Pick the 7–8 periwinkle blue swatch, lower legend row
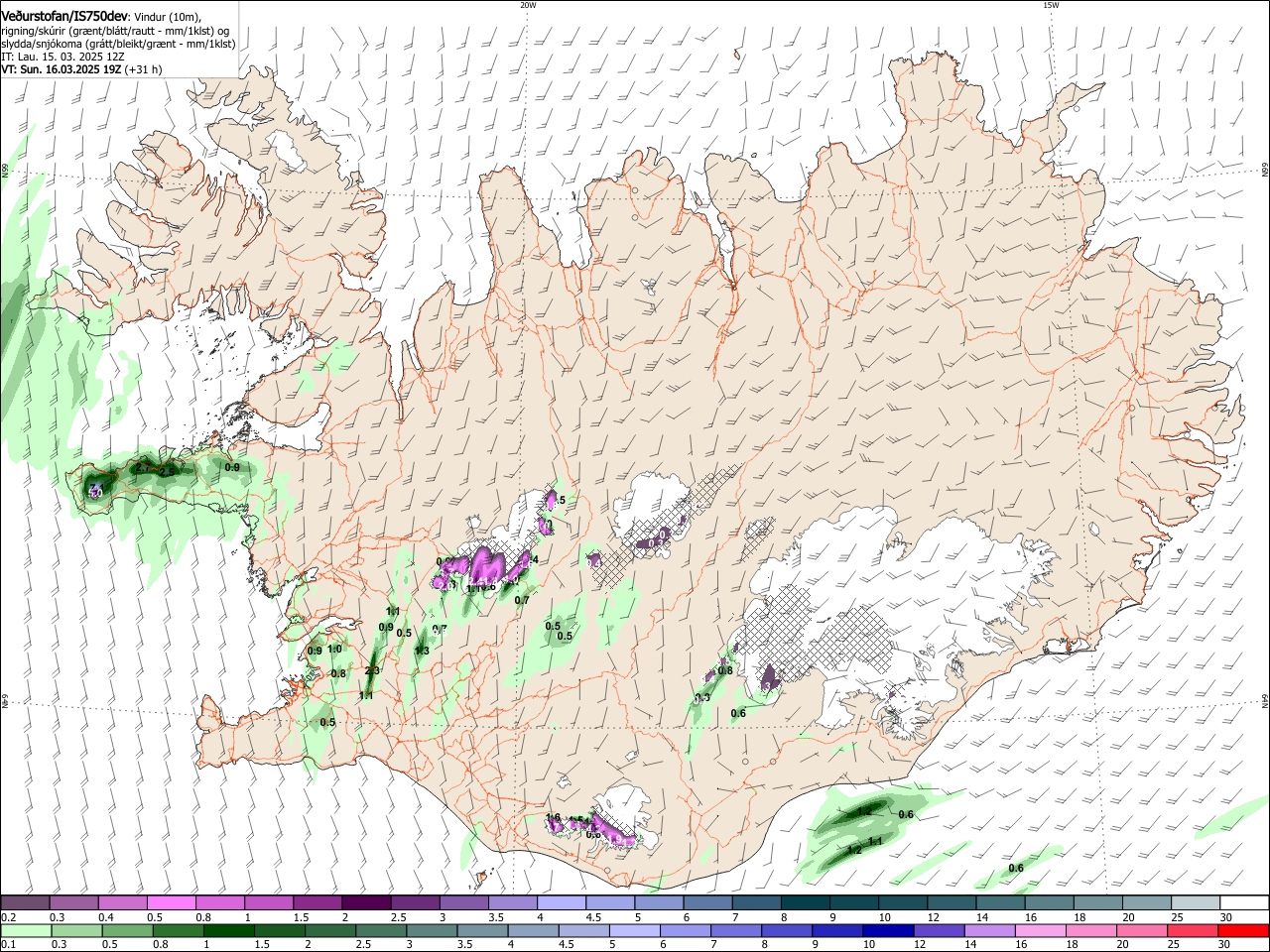 735,931
